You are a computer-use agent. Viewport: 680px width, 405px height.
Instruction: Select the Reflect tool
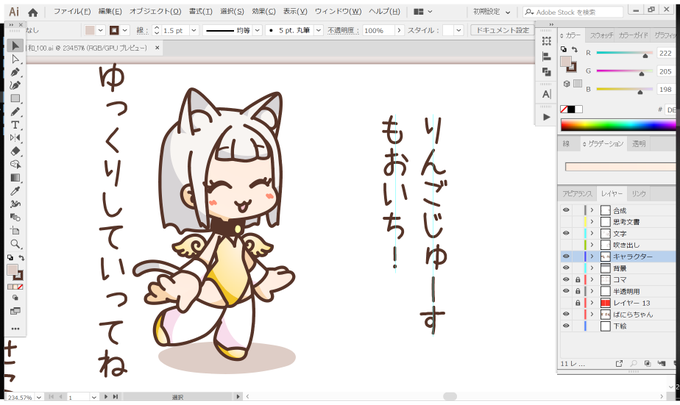coord(15,138)
